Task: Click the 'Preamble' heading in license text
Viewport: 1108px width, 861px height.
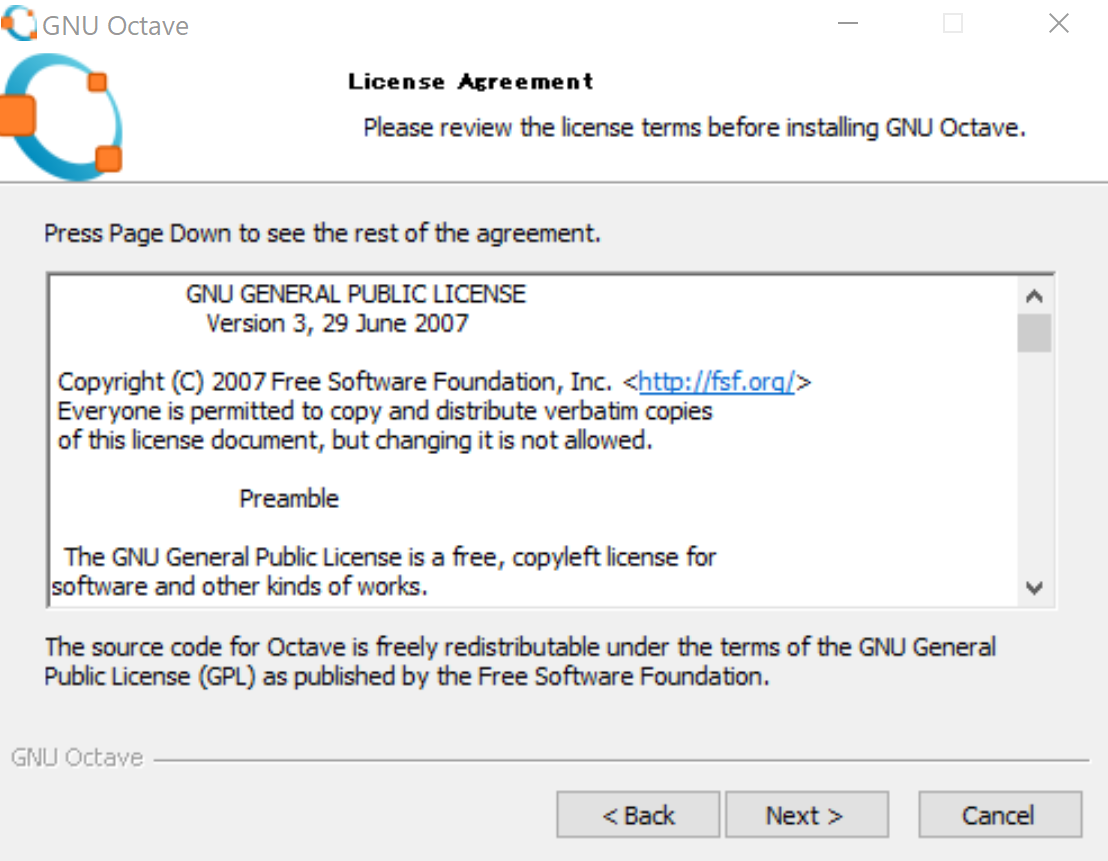Action: pyautogui.click(x=289, y=498)
